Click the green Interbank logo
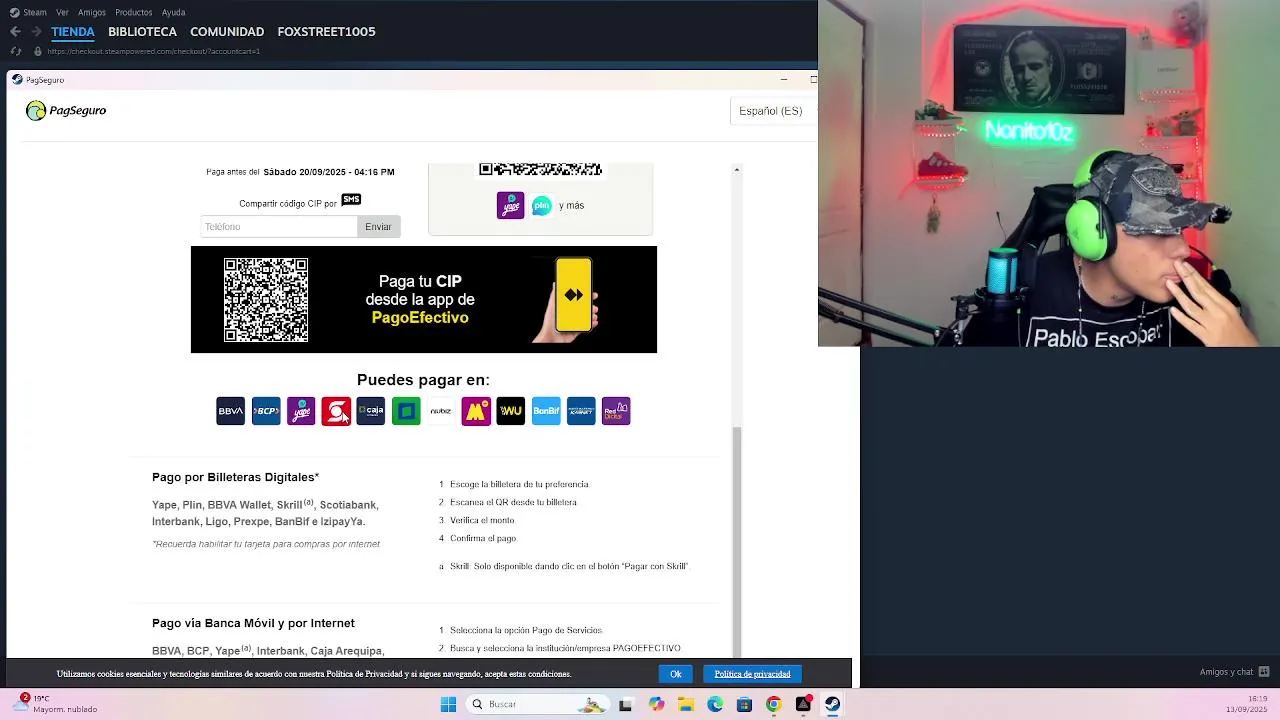 coord(406,411)
